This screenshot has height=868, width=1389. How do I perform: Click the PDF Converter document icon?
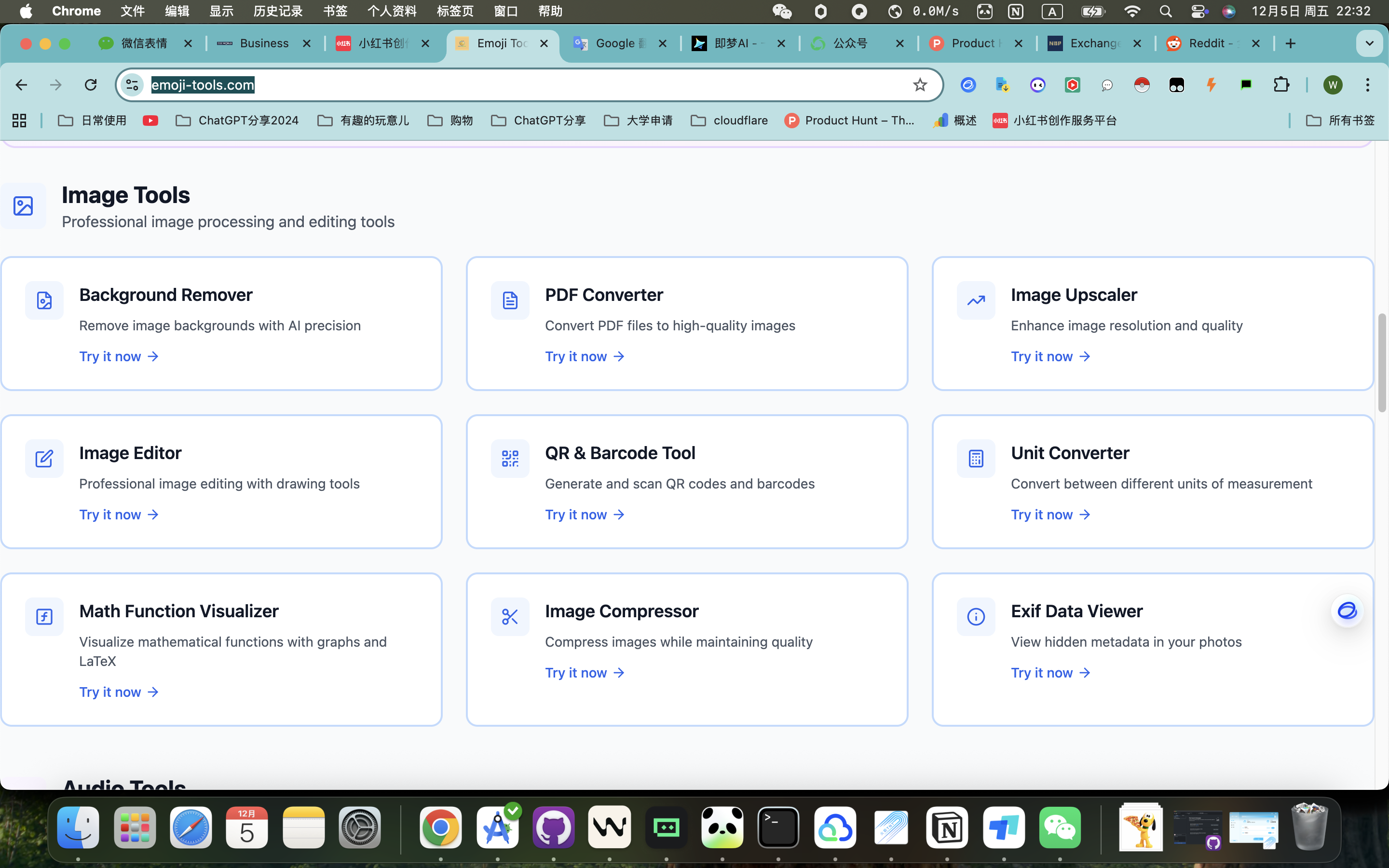pos(510,300)
